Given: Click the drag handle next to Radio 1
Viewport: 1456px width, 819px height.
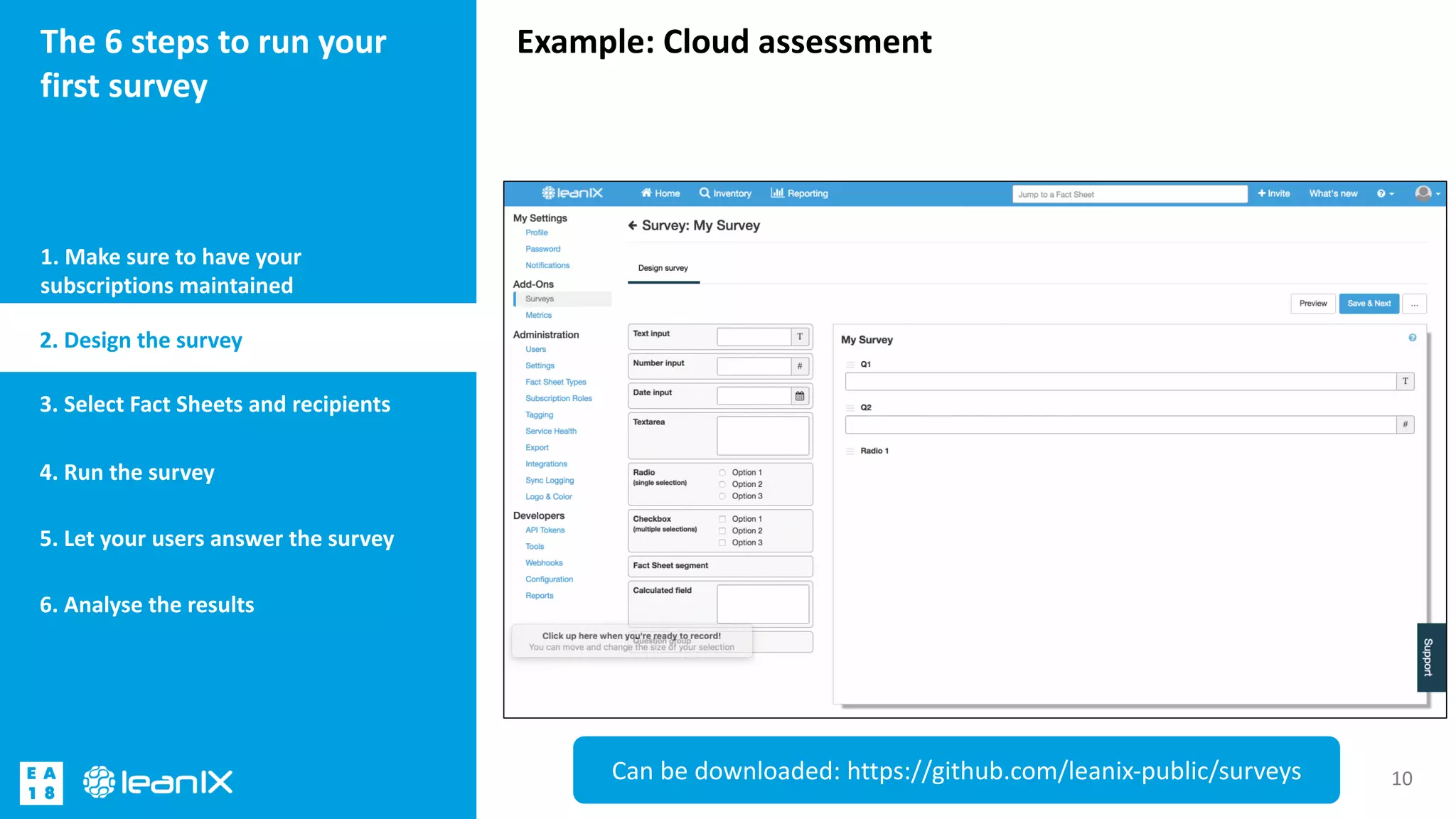Looking at the screenshot, I should point(850,451).
